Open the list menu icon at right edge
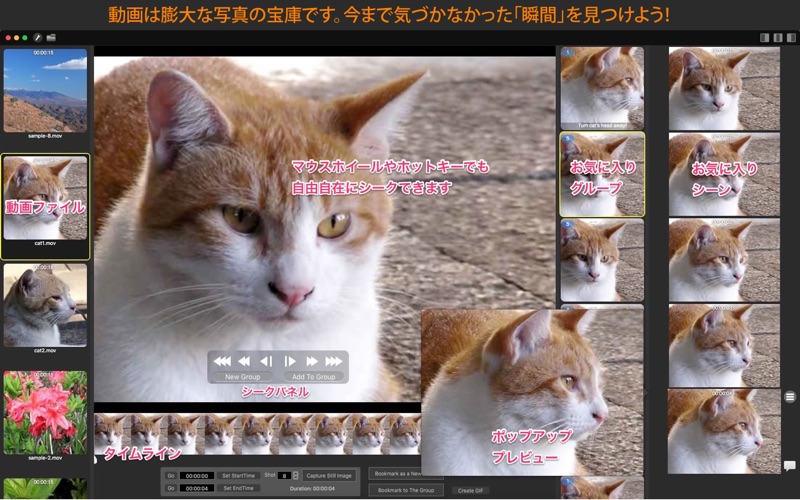Image resolution: width=800 pixels, height=500 pixels. (x=790, y=396)
